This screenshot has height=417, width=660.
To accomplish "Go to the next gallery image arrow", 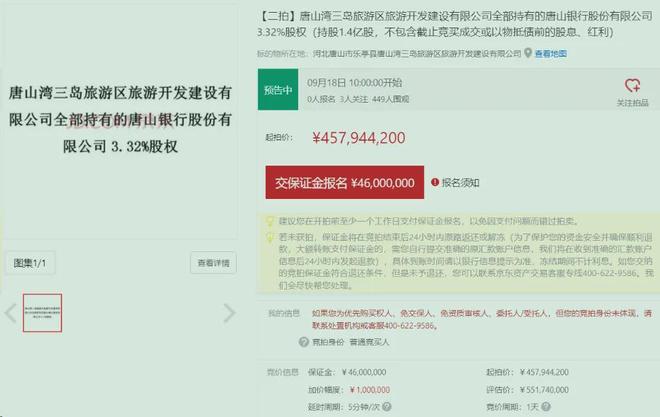I will [x=229, y=313].
